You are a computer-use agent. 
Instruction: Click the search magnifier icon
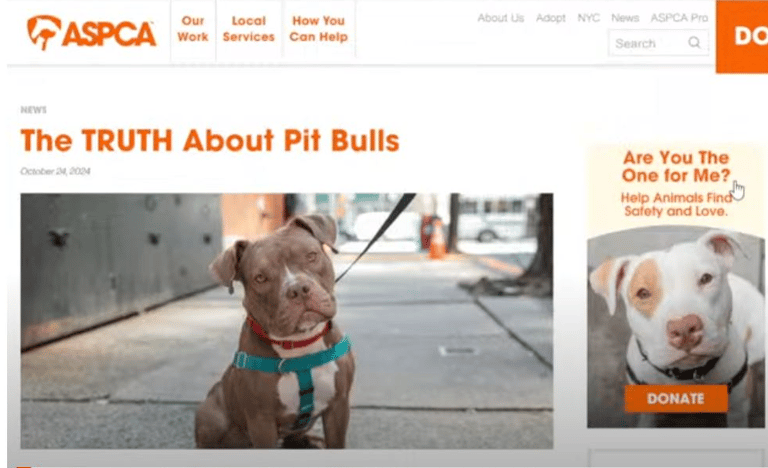694,43
